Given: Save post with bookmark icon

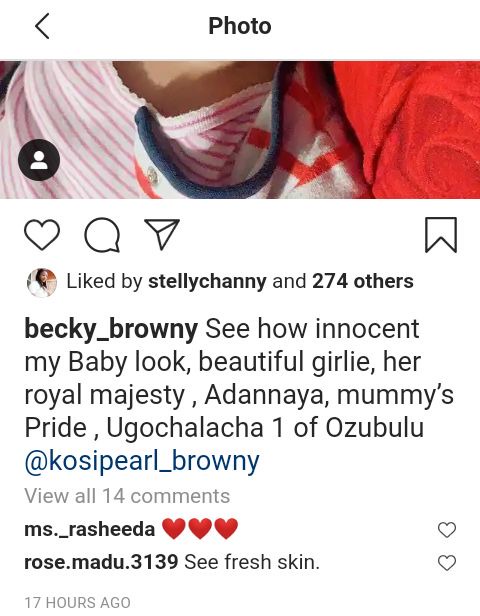Looking at the screenshot, I should click(441, 235).
